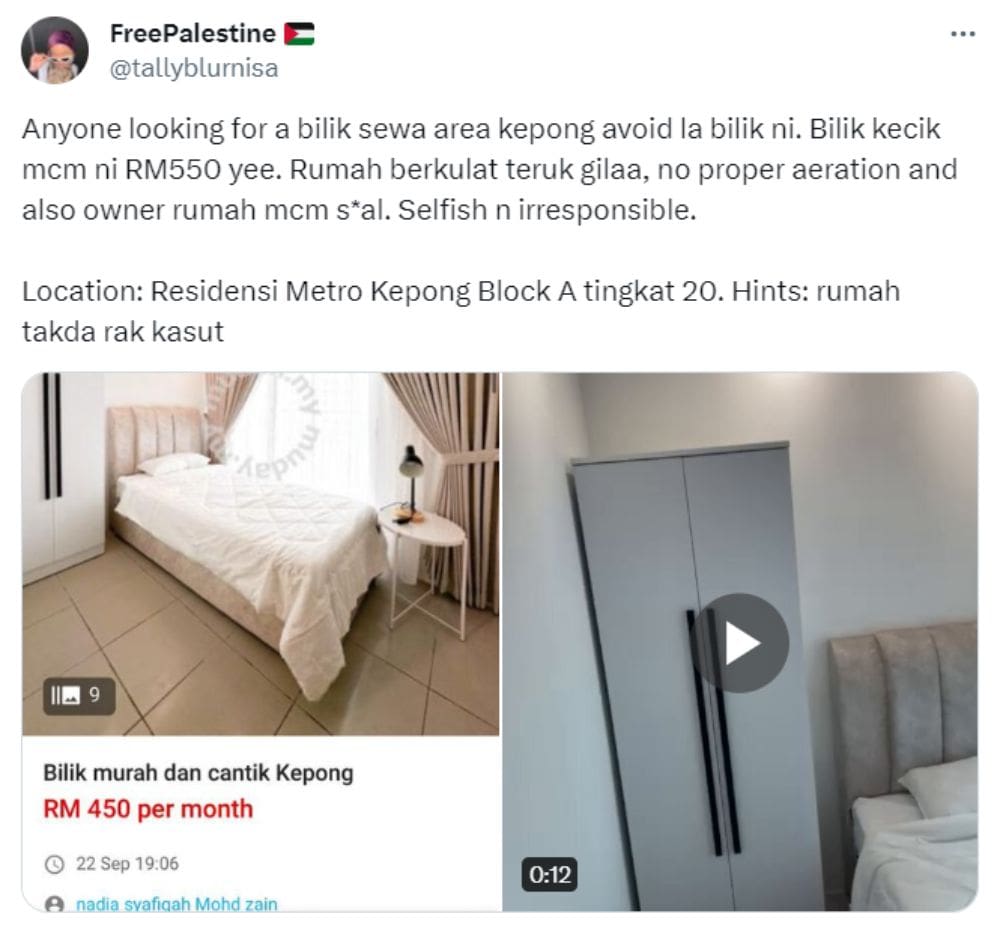Click the photo gallery count icon showing 9
This screenshot has width=1000, height=940.
pos(79,696)
